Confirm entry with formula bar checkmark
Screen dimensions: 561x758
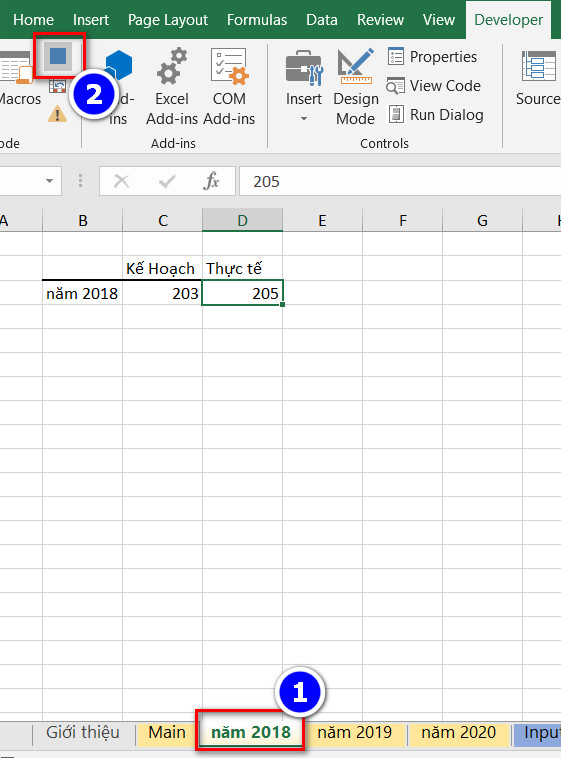pyautogui.click(x=167, y=181)
